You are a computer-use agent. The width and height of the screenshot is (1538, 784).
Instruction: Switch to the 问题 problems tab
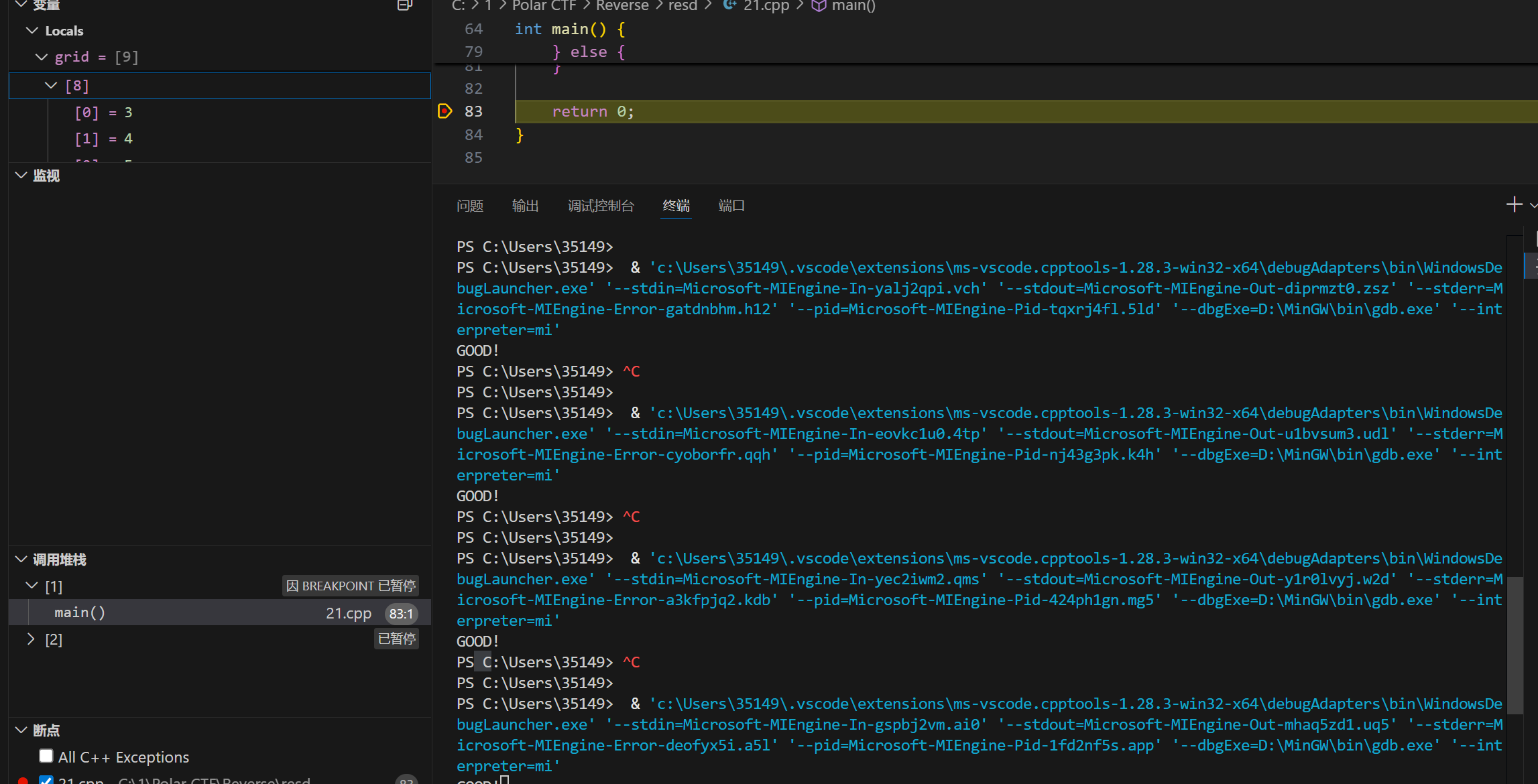click(x=469, y=206)
